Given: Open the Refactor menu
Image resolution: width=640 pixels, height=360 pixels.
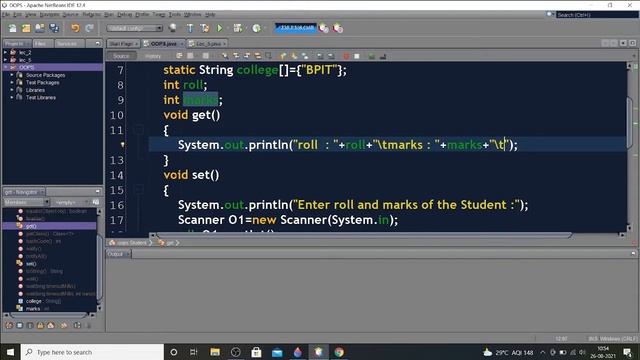Looking at the screenshot, I should pos(91,15).
